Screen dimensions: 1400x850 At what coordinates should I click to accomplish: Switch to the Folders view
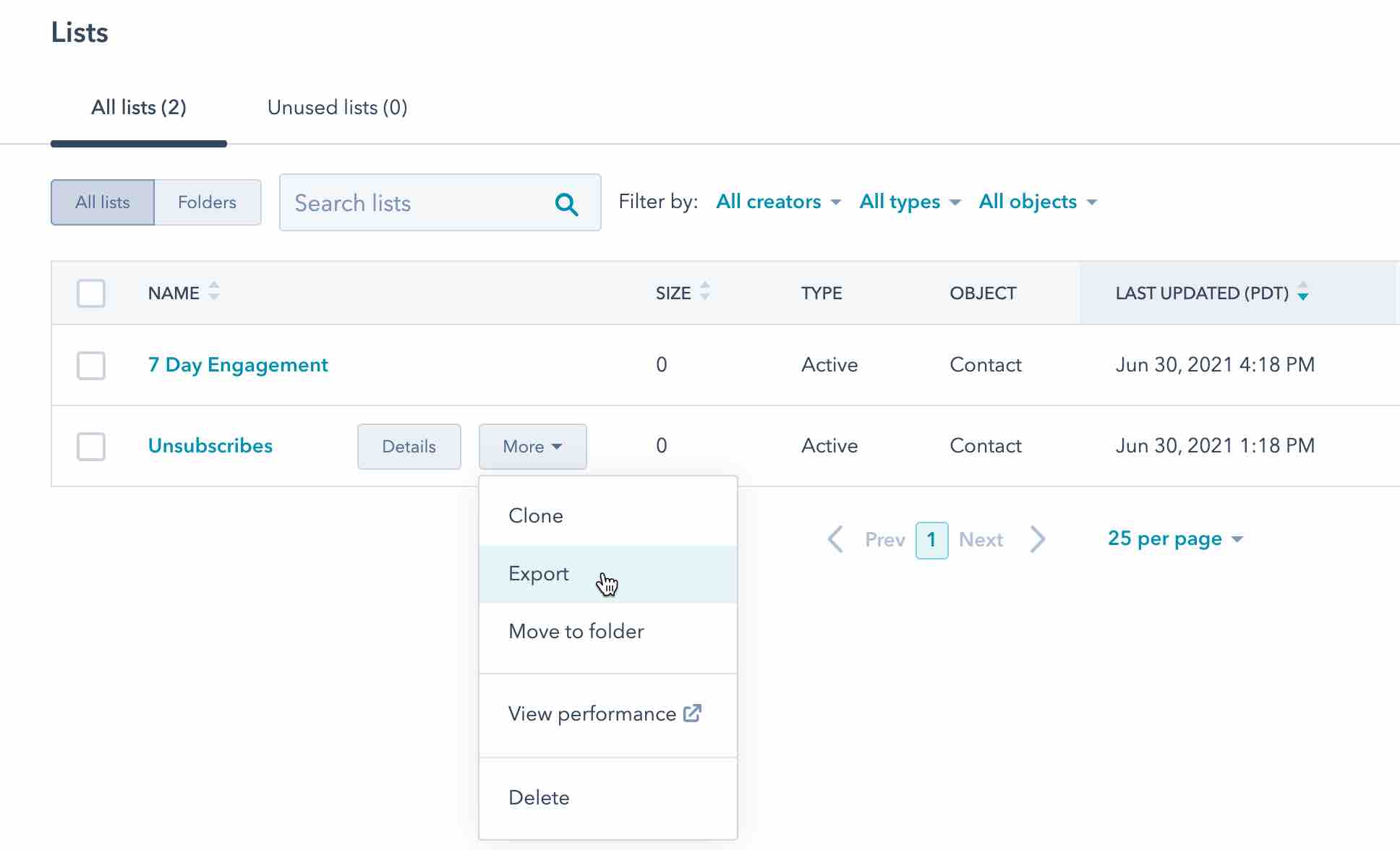click(x=206, y=201)
